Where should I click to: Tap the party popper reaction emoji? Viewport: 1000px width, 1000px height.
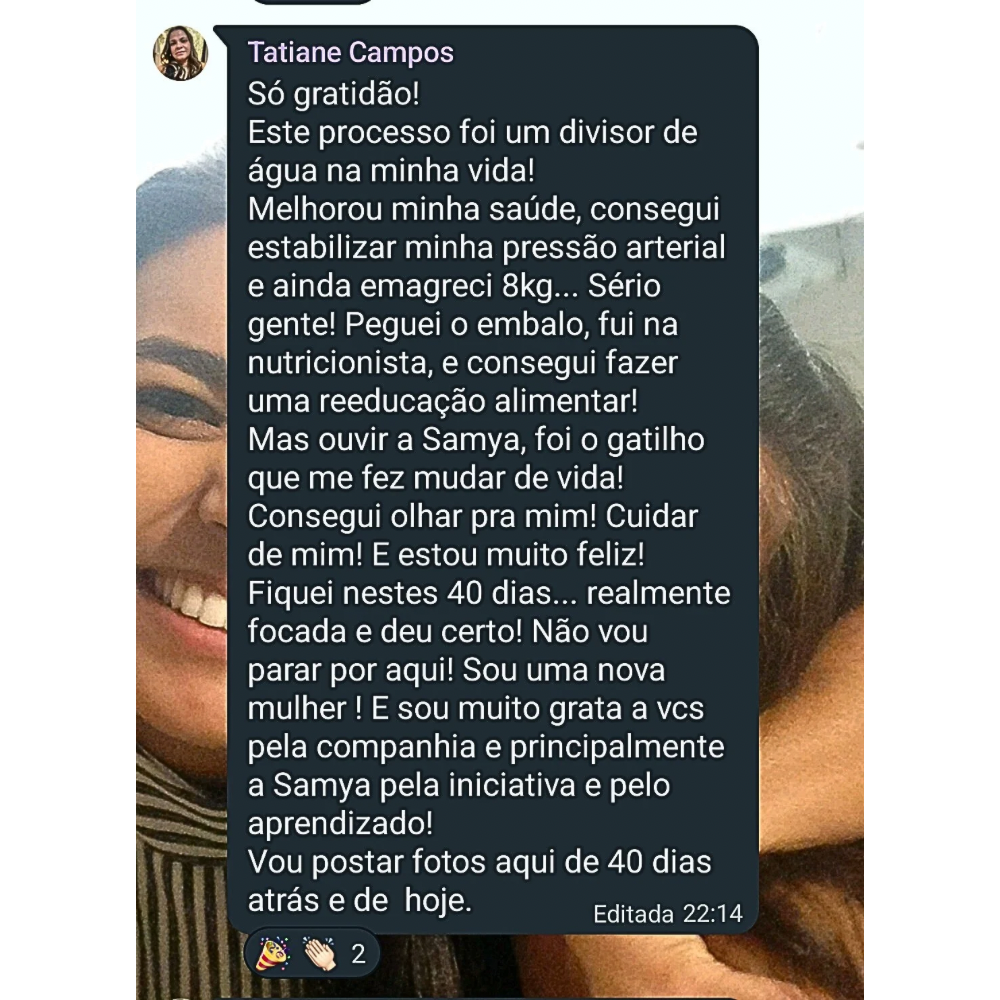coord(272,954)
